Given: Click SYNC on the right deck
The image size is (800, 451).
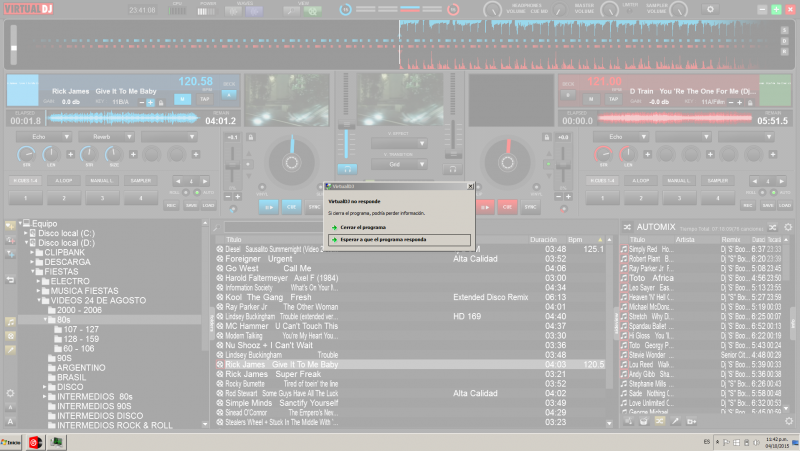Looking at the screenshot, I should [529, 206].
